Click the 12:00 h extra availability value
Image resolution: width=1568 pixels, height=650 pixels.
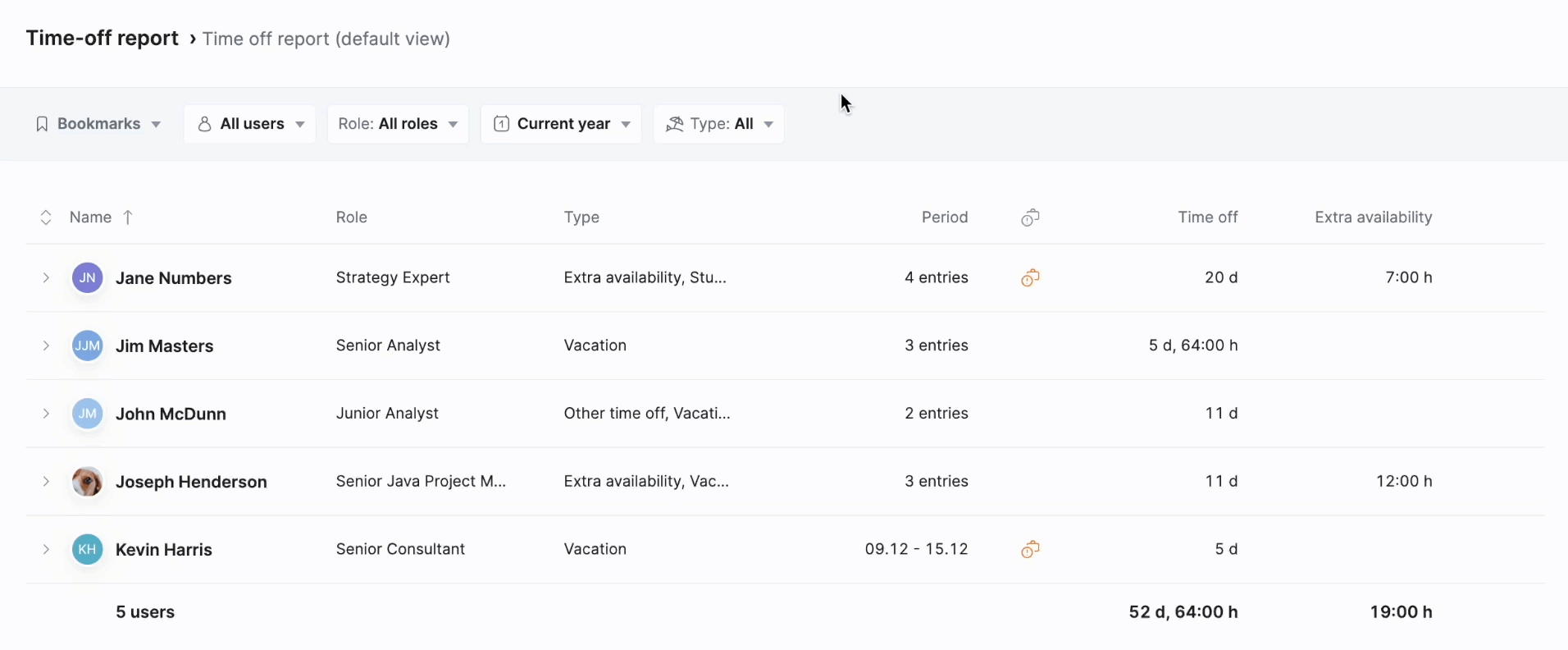pyautogui.click(x=1404, y=482)
